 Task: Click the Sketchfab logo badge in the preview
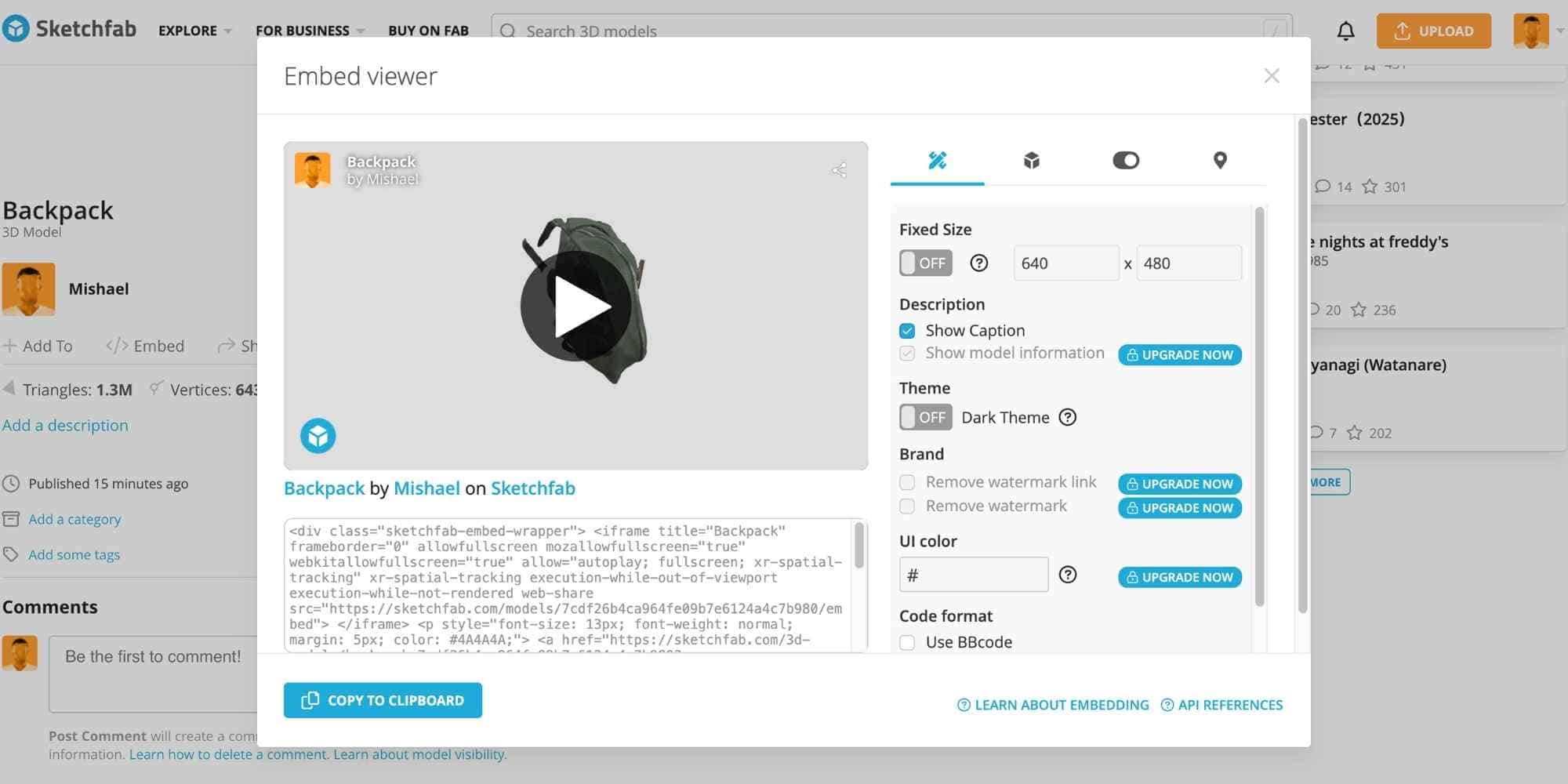318,435
